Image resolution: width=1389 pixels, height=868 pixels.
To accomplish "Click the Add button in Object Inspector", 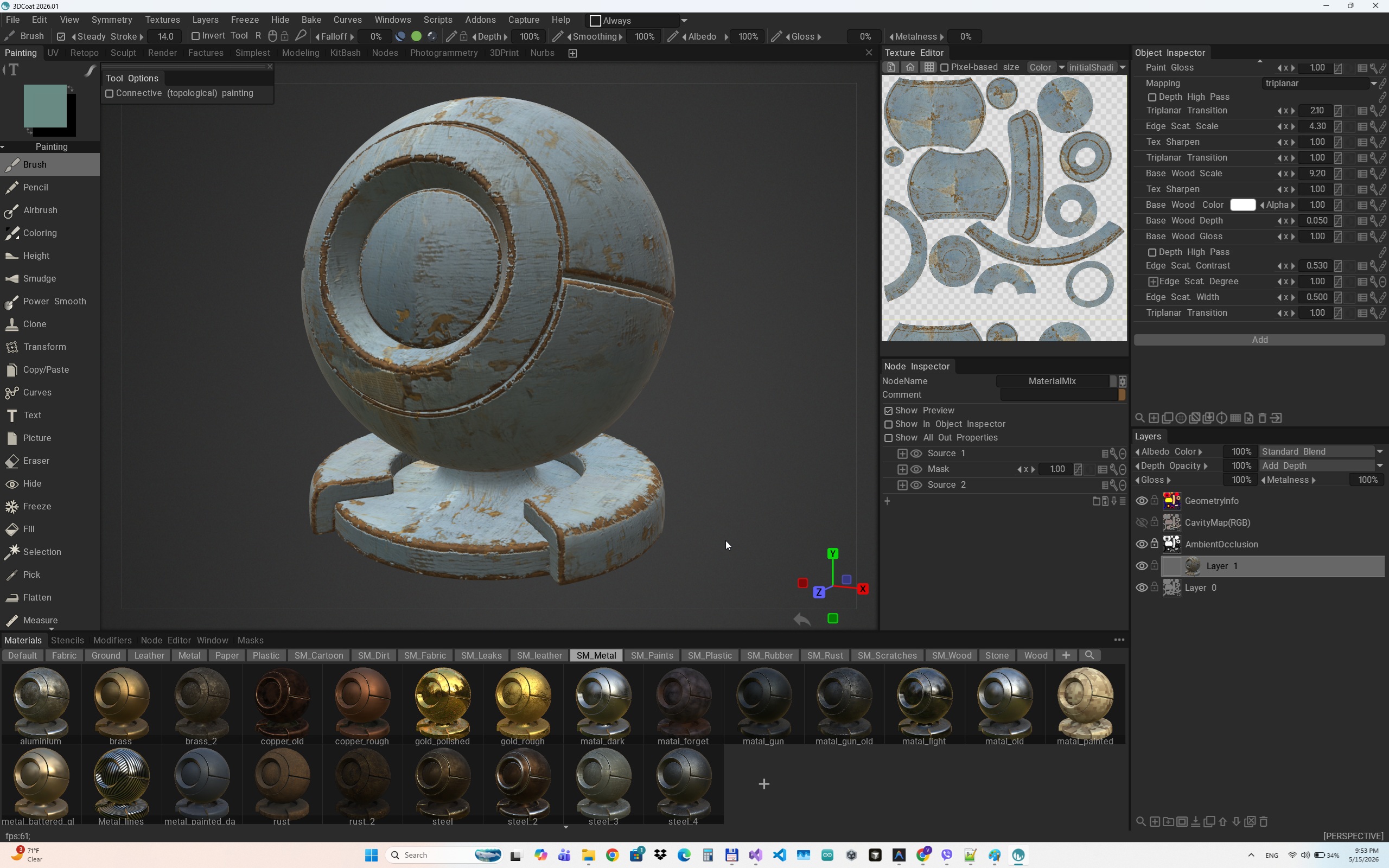I will tap(1259, 340).
